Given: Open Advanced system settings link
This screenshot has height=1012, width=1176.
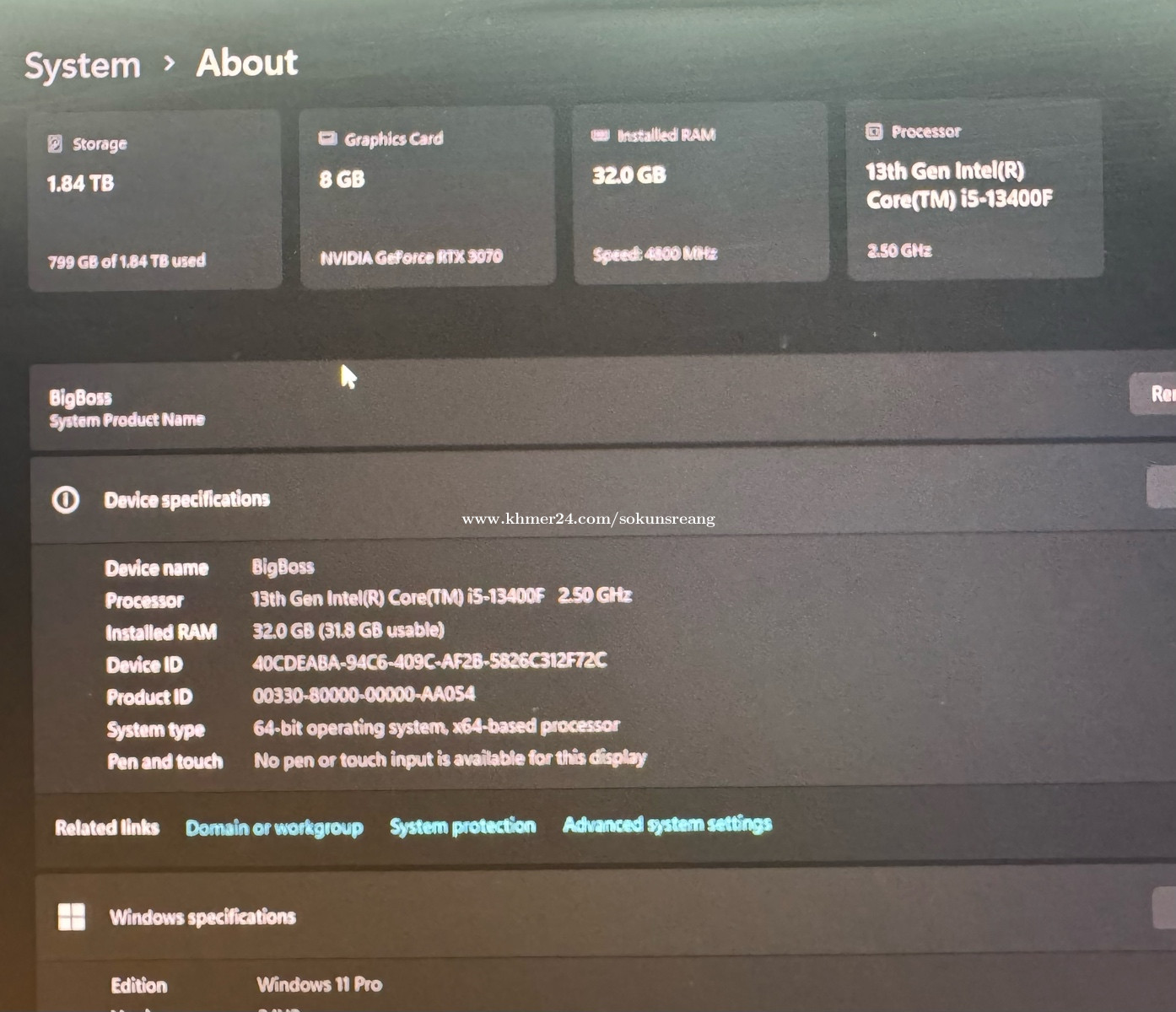Looking at the screenshot, I should click(x=667, y=823).
